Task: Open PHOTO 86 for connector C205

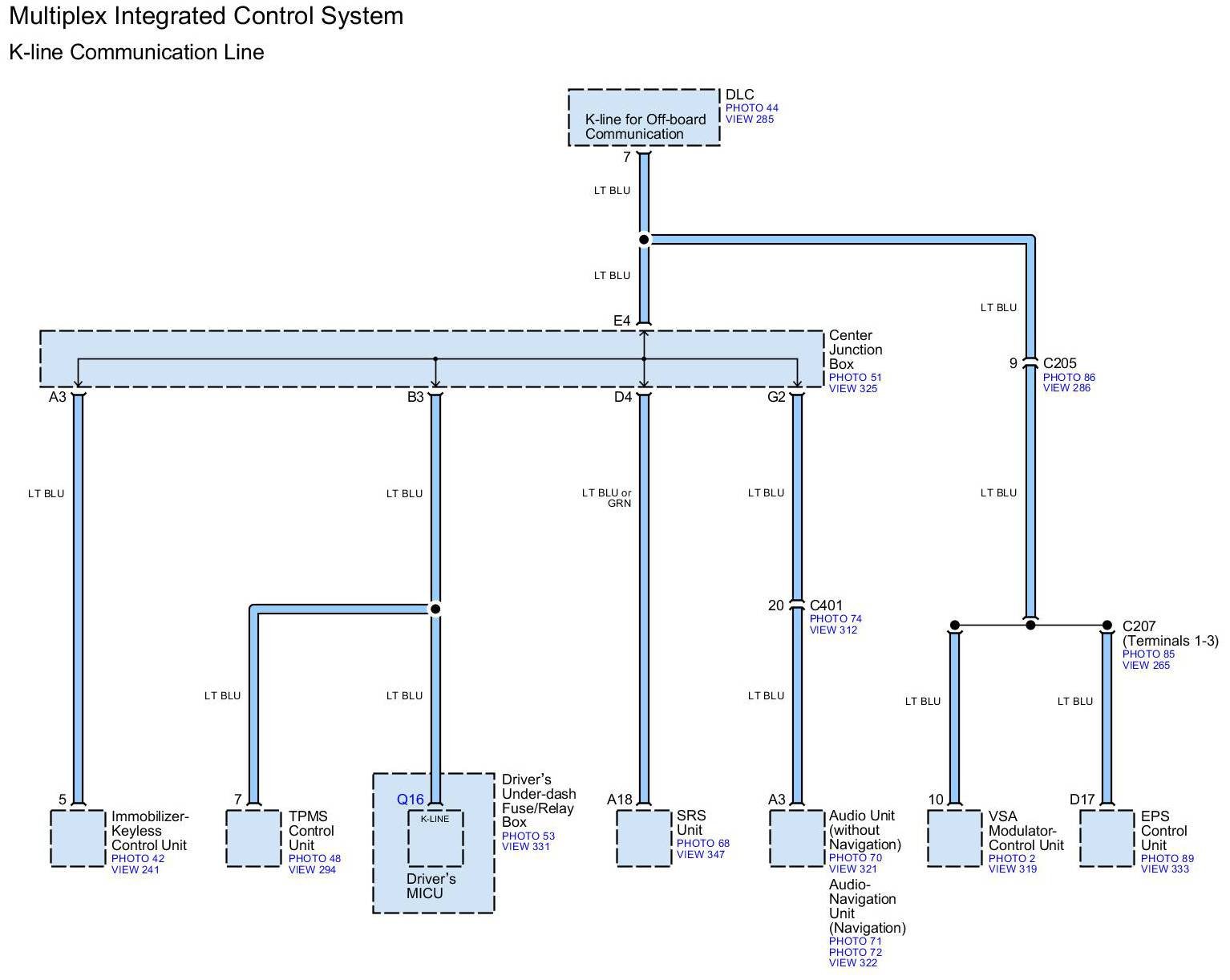Action: pos(1068,378)
